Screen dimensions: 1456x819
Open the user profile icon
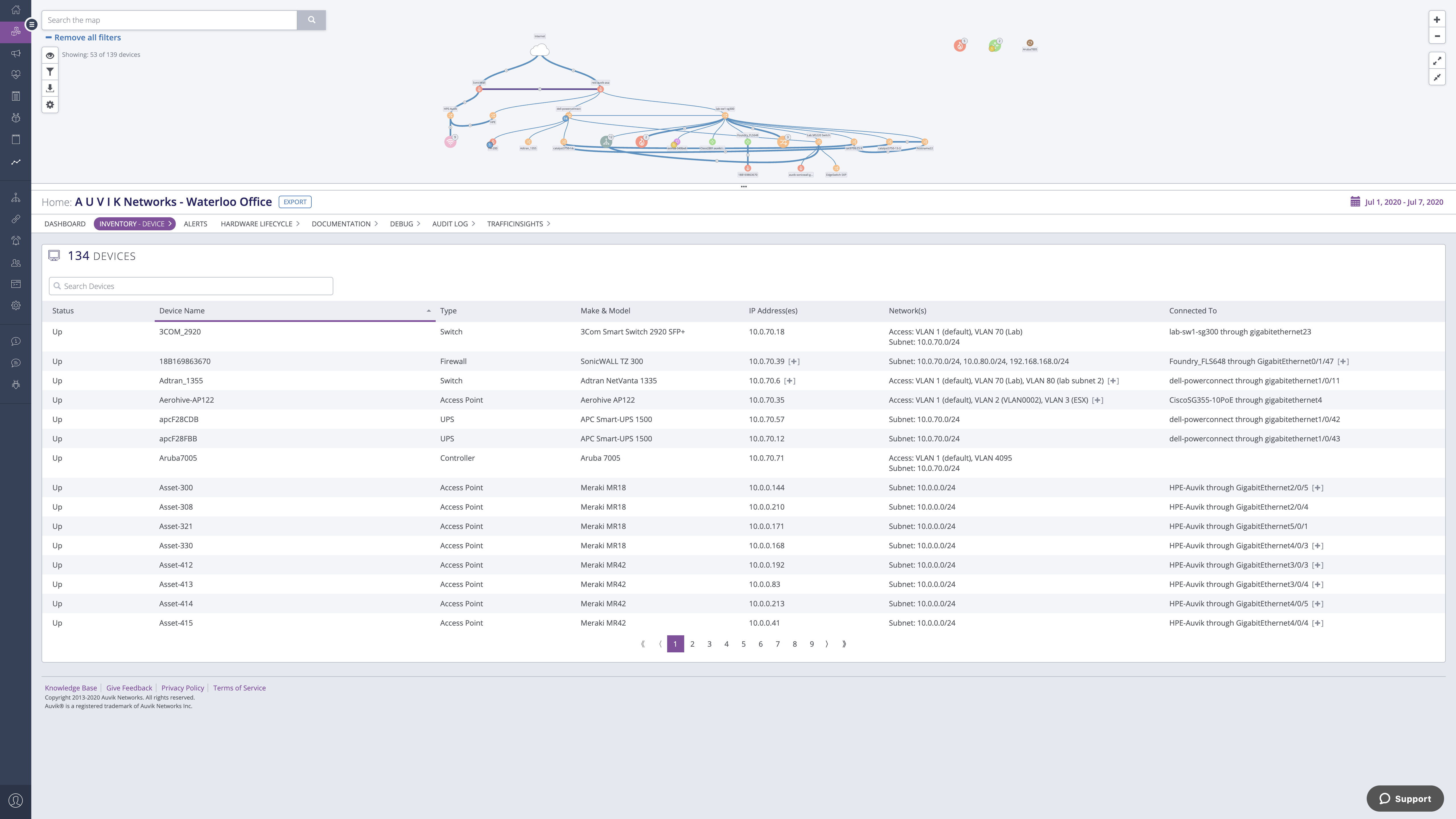16,800
